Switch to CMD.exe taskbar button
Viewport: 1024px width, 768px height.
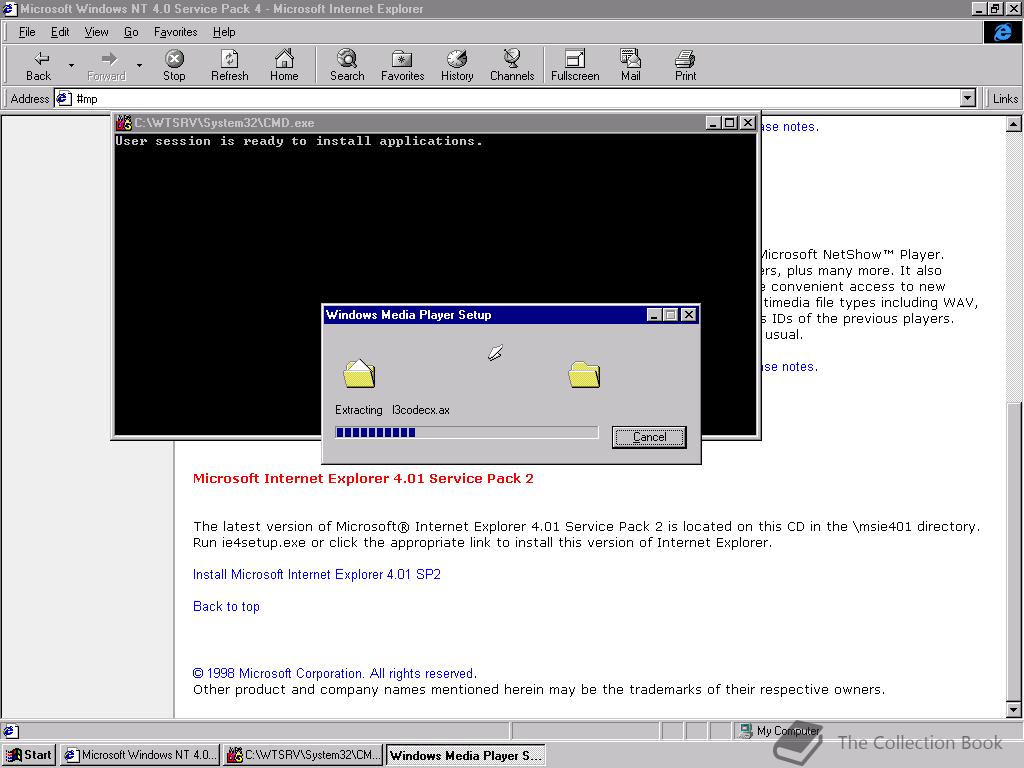coord(303,755)
